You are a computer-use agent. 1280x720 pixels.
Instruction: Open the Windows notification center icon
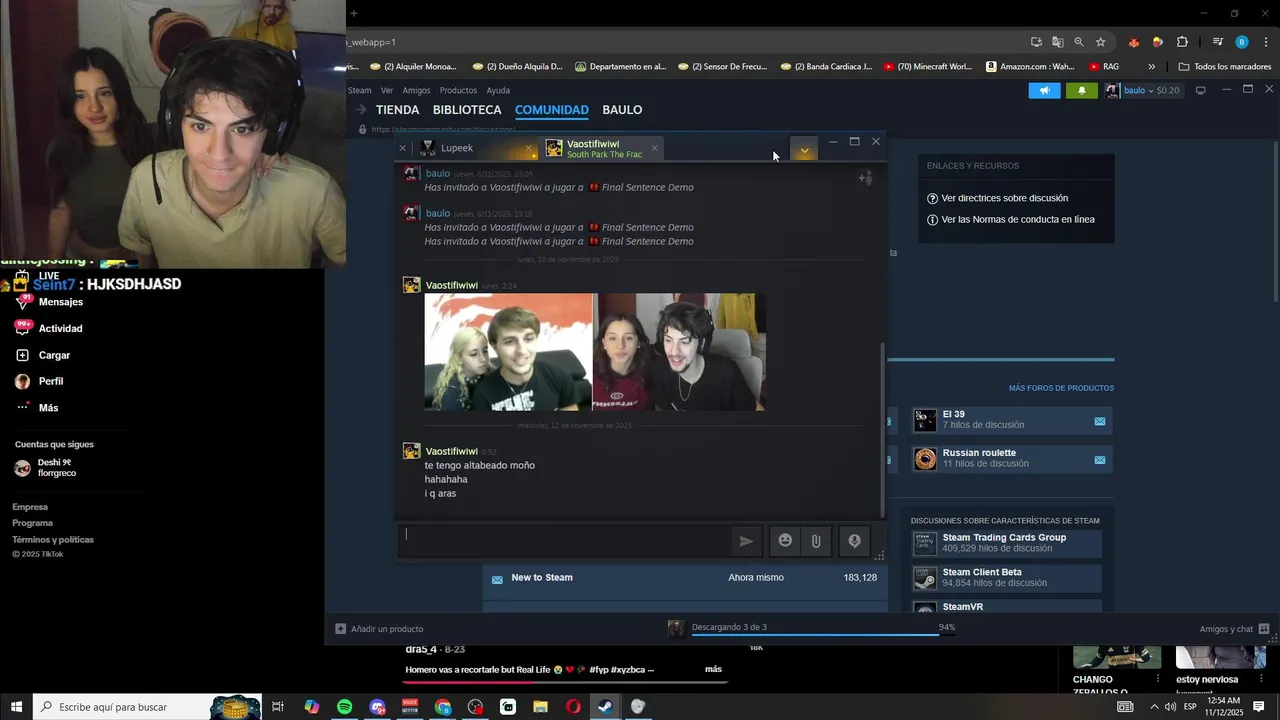1259,707
